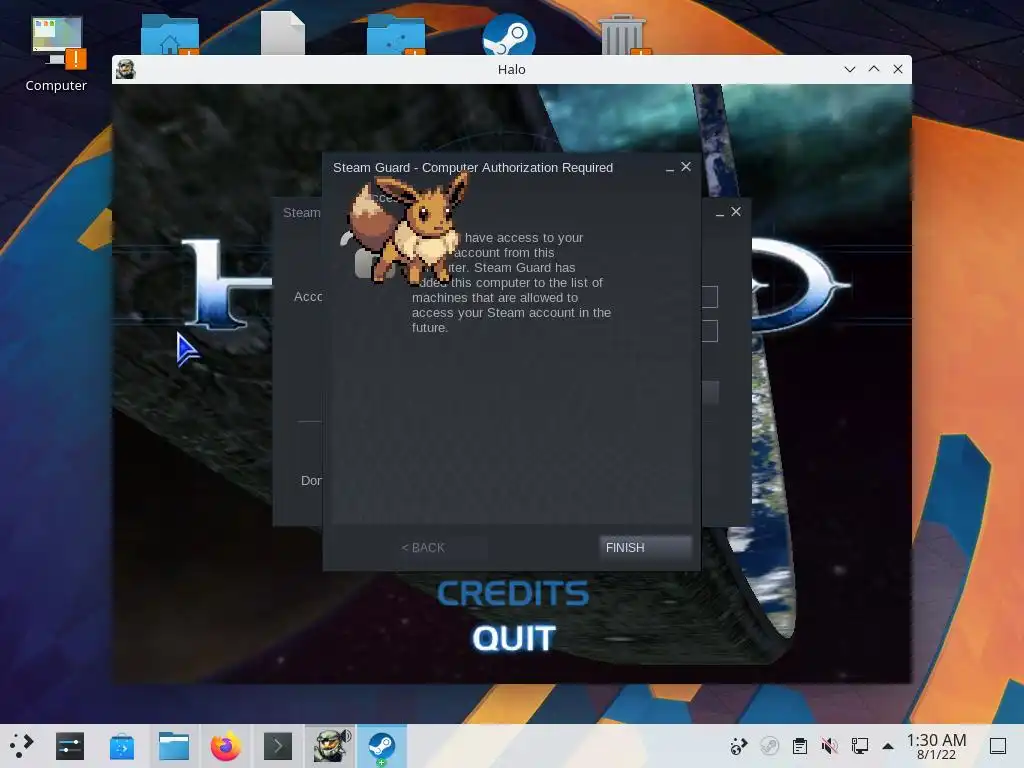Open the blank document desktop icon
The height and width of the screenshot is (768, 1024).
[283, 33]
